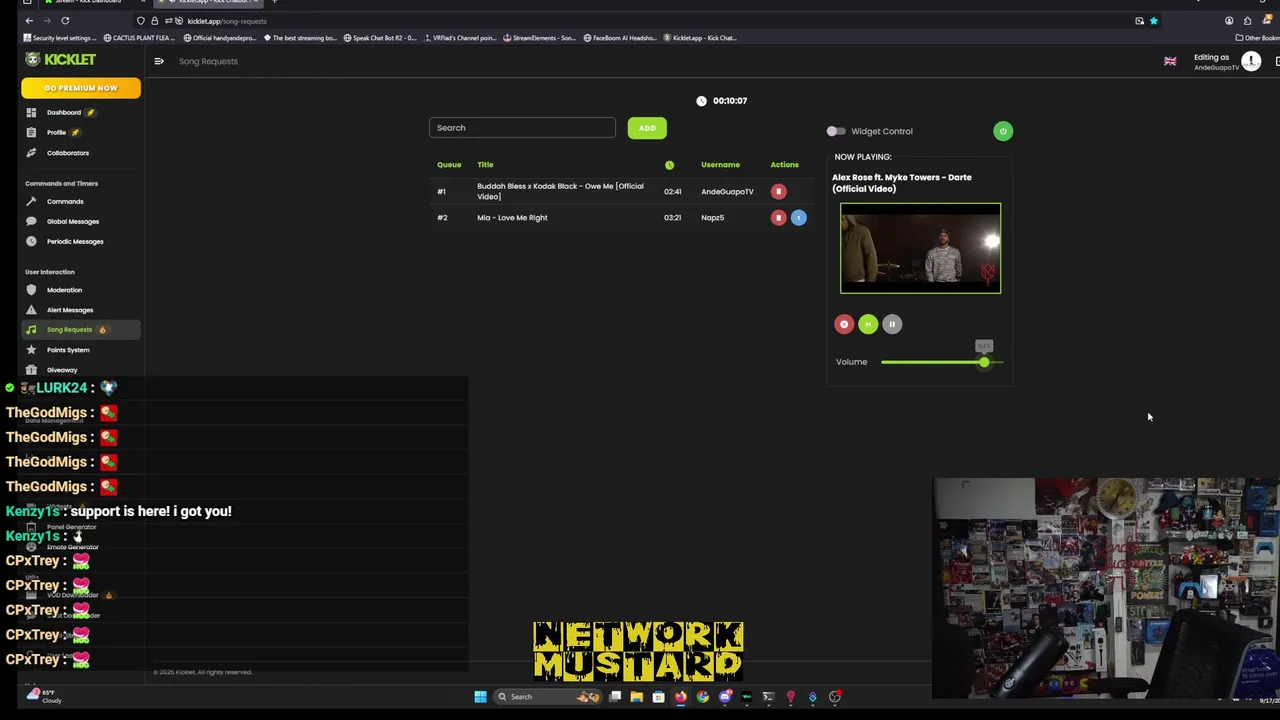Click the Title column header
The width and height of the screenshot is (1280, 720).
pos(485,165)
